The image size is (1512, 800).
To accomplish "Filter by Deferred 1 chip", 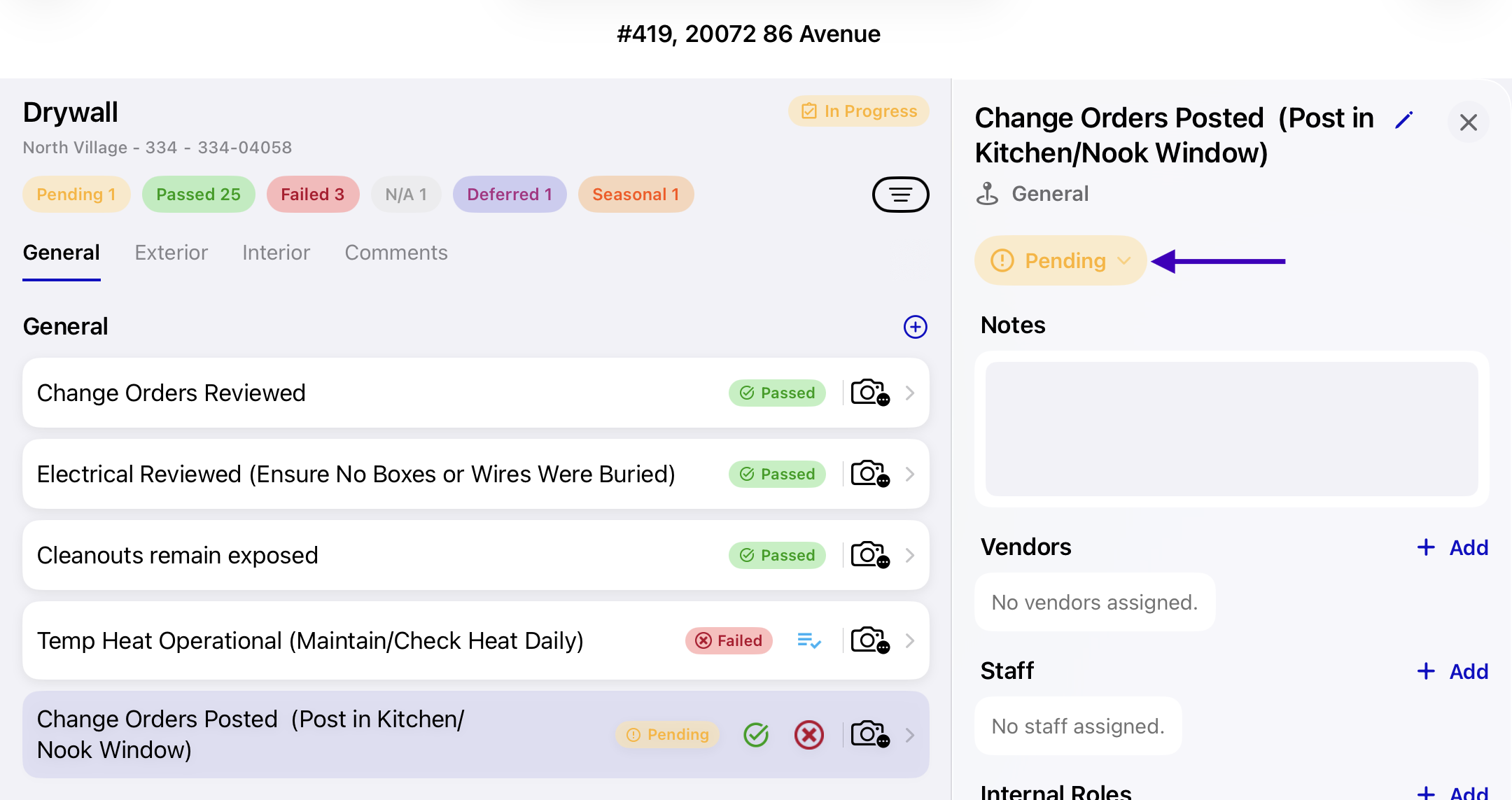I will (510, 194).
